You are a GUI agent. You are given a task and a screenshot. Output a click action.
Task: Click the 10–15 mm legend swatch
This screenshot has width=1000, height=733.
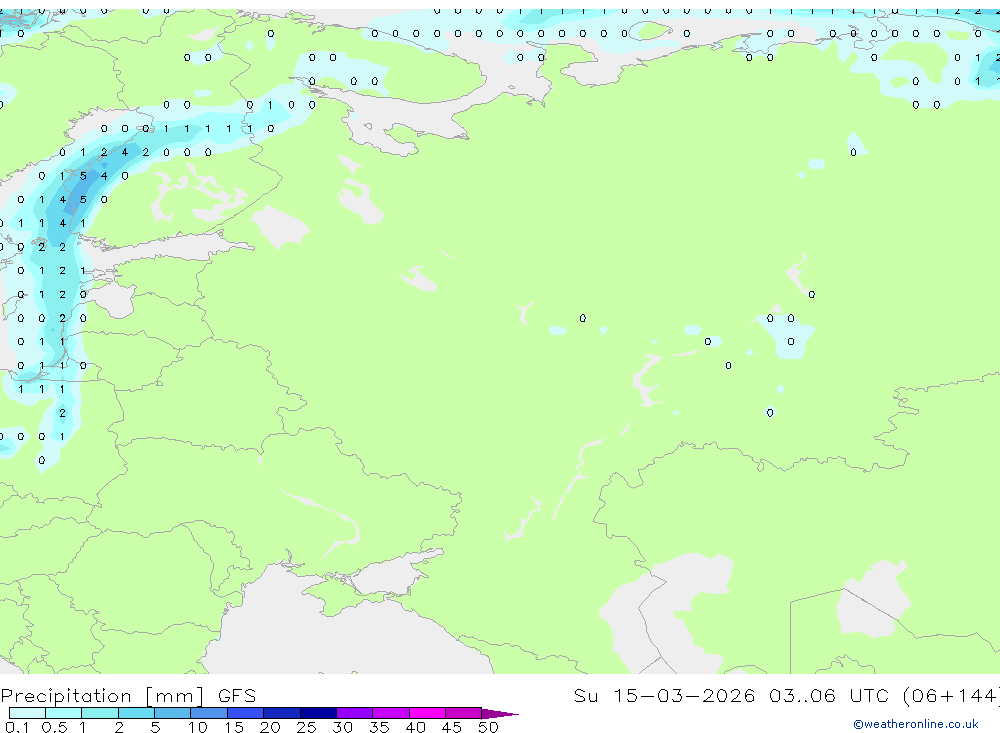click(209, 713)
